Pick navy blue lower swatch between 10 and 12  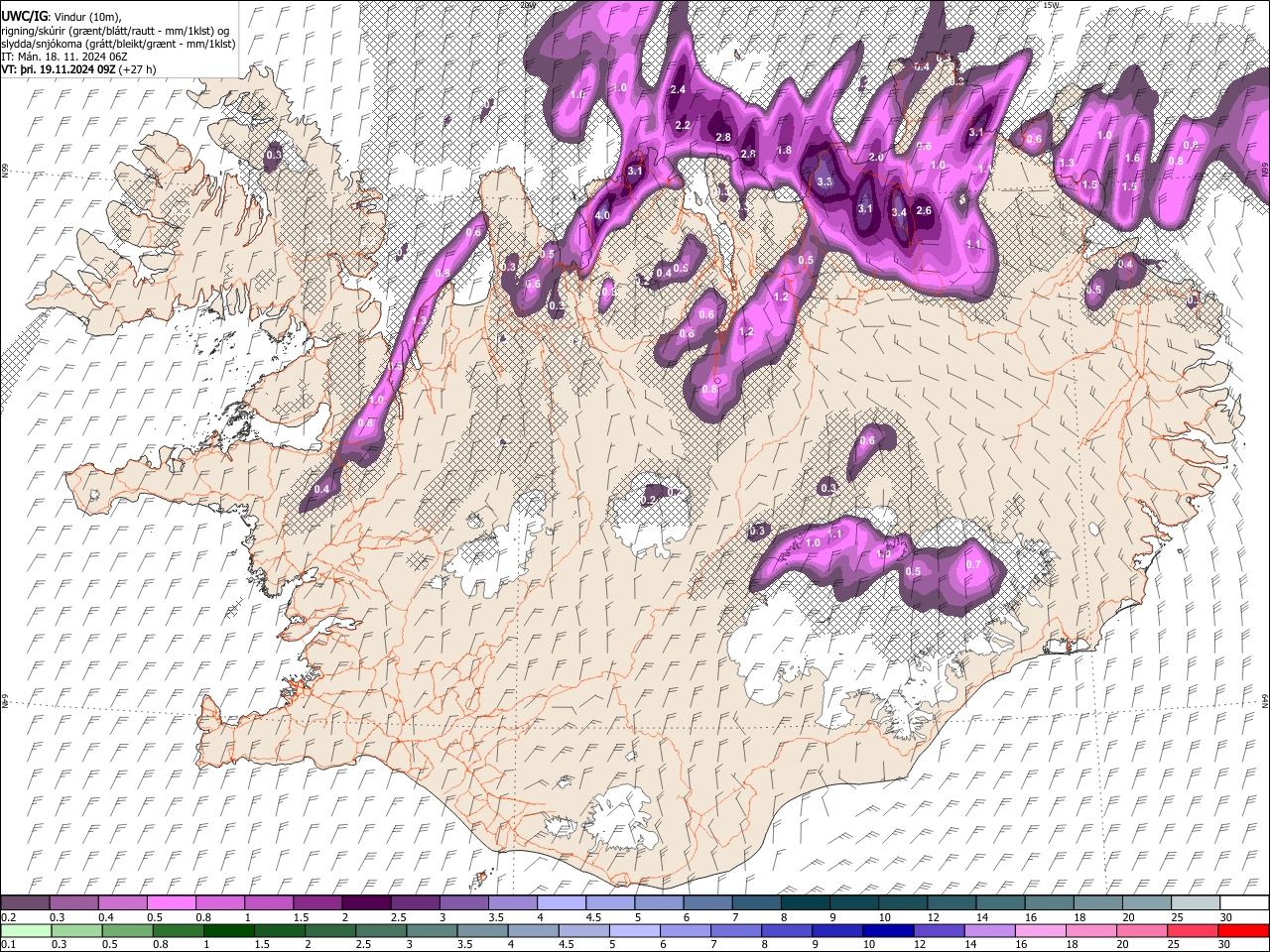pyautogui.click(x=889, y=931)
